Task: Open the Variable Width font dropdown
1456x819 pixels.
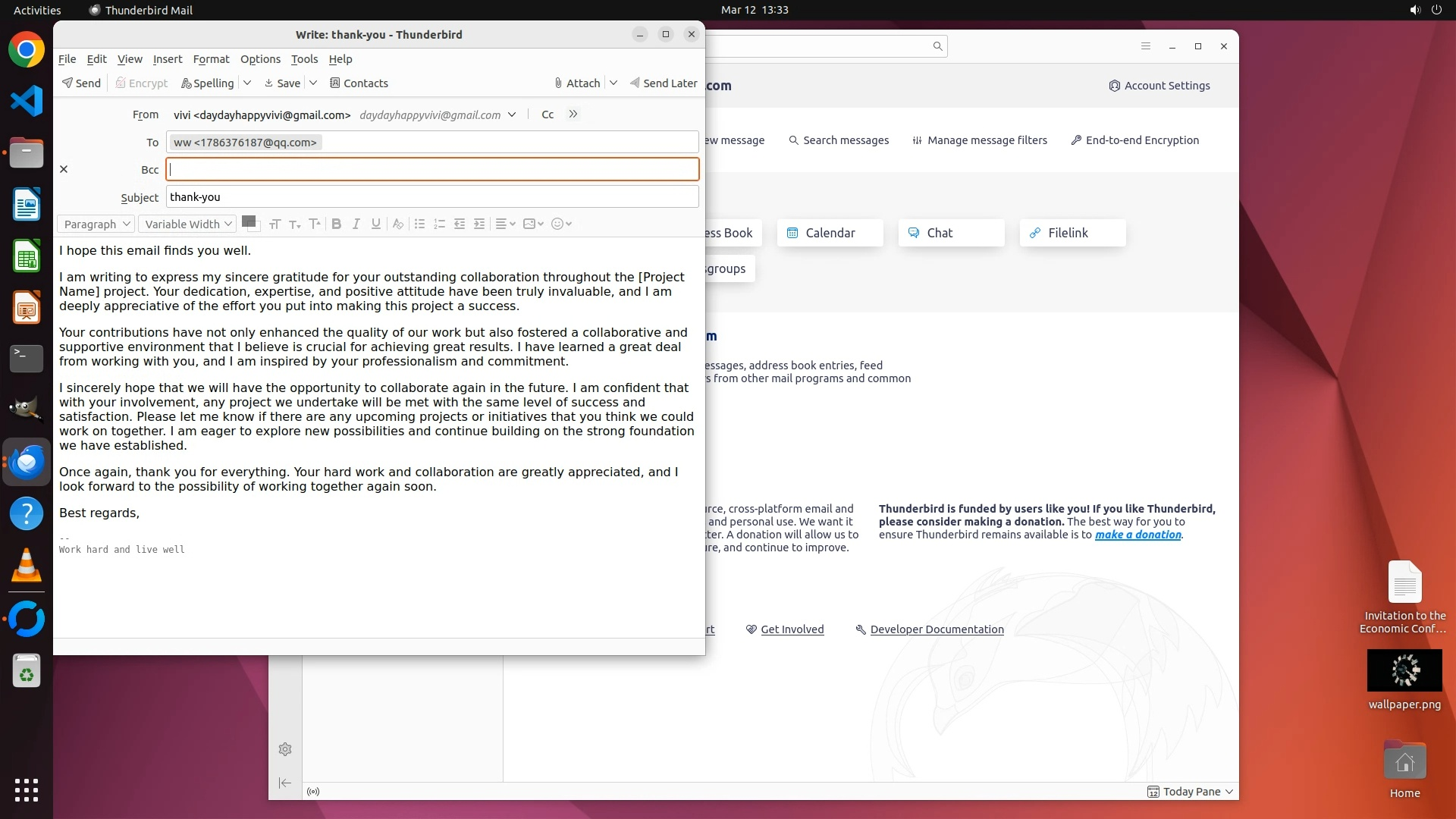Action: (187, 224)
